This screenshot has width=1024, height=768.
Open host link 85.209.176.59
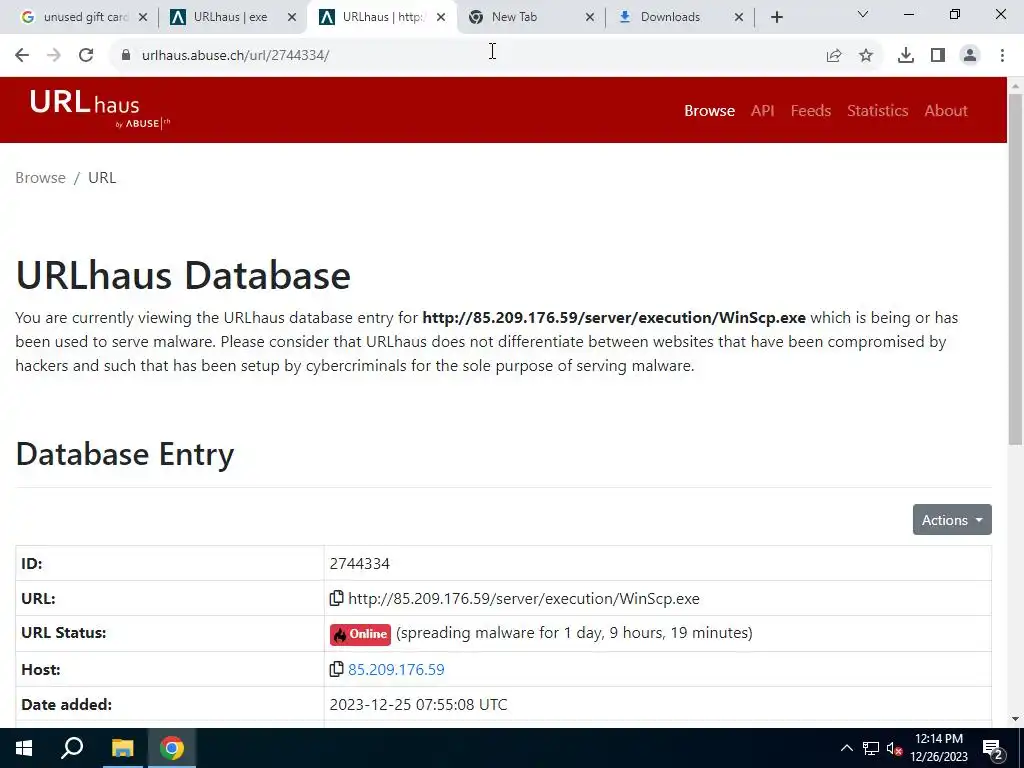(396, 669)
